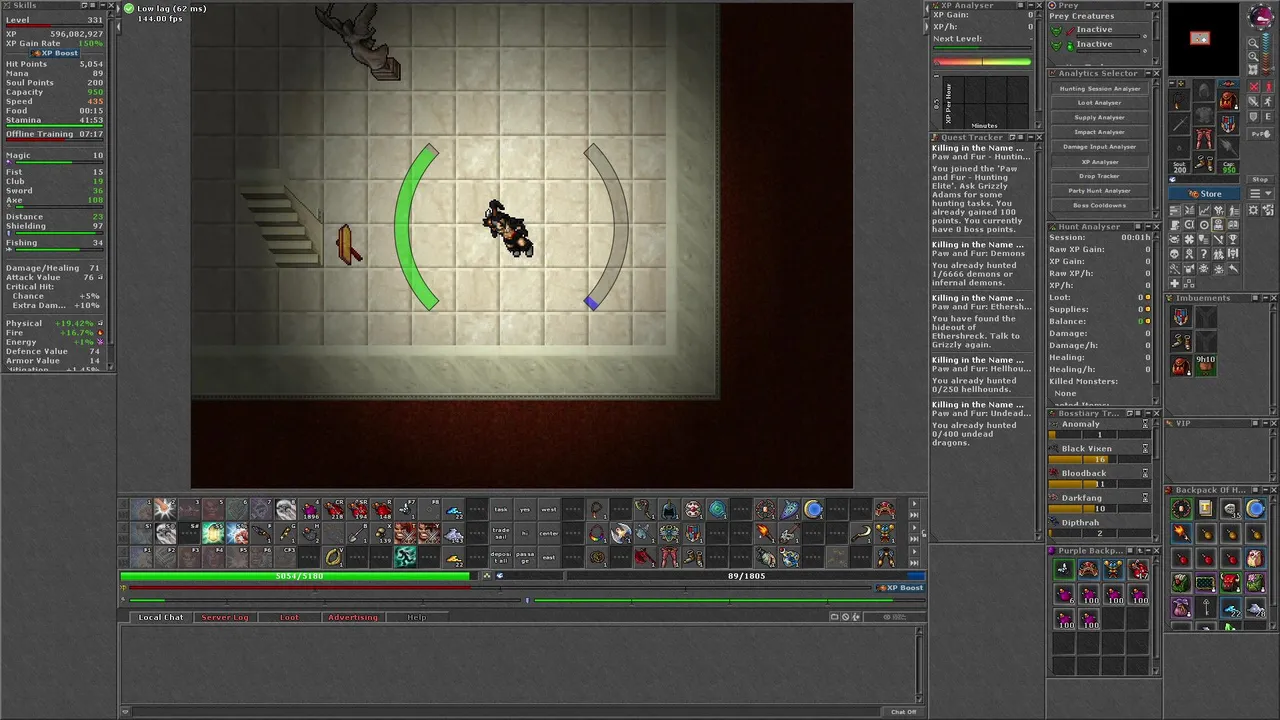The width and height of the screenshot is (1280, 720).
Task: Click the red legs equipment slot
Action: pyautogui.click(x=1204, y=138)
